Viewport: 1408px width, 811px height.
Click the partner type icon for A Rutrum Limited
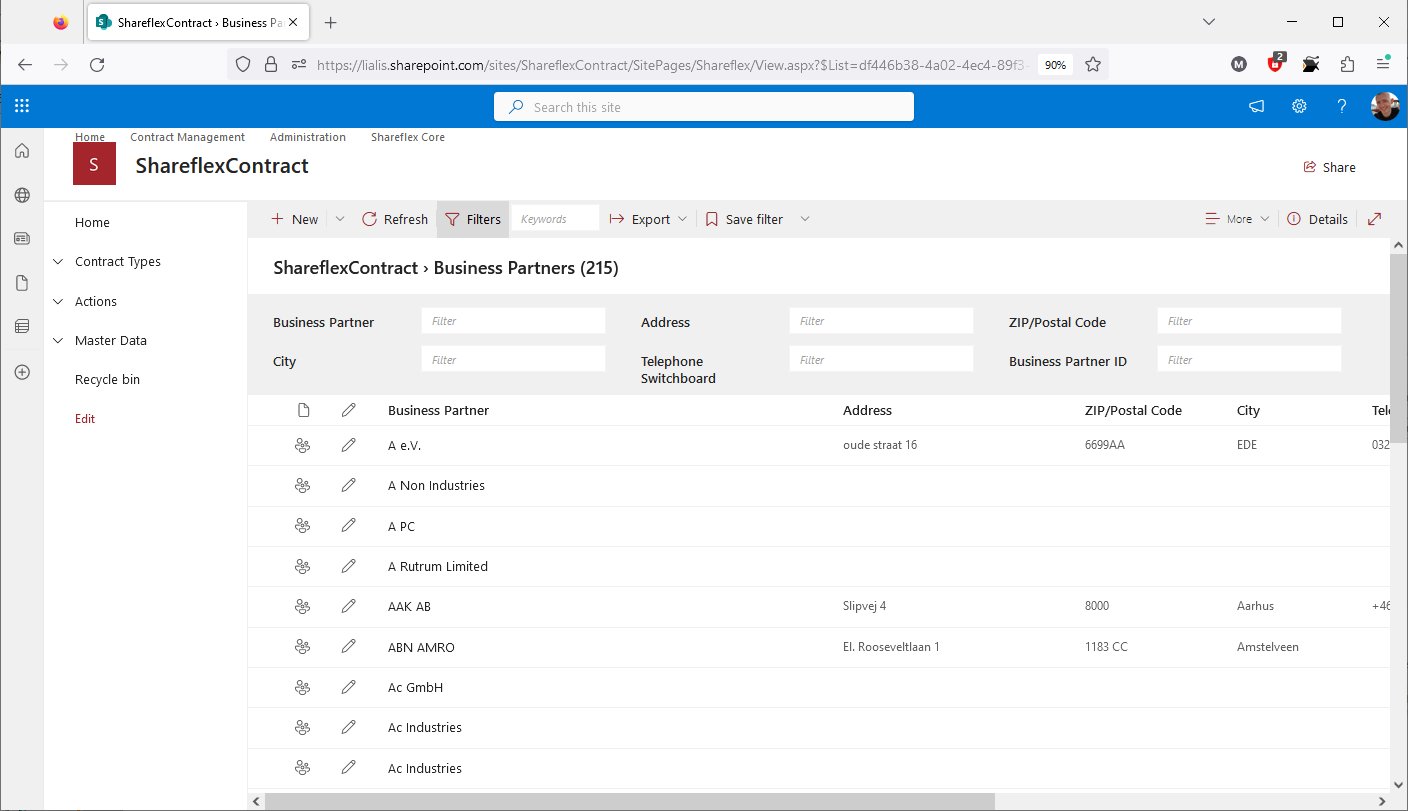tap(302, 566)
